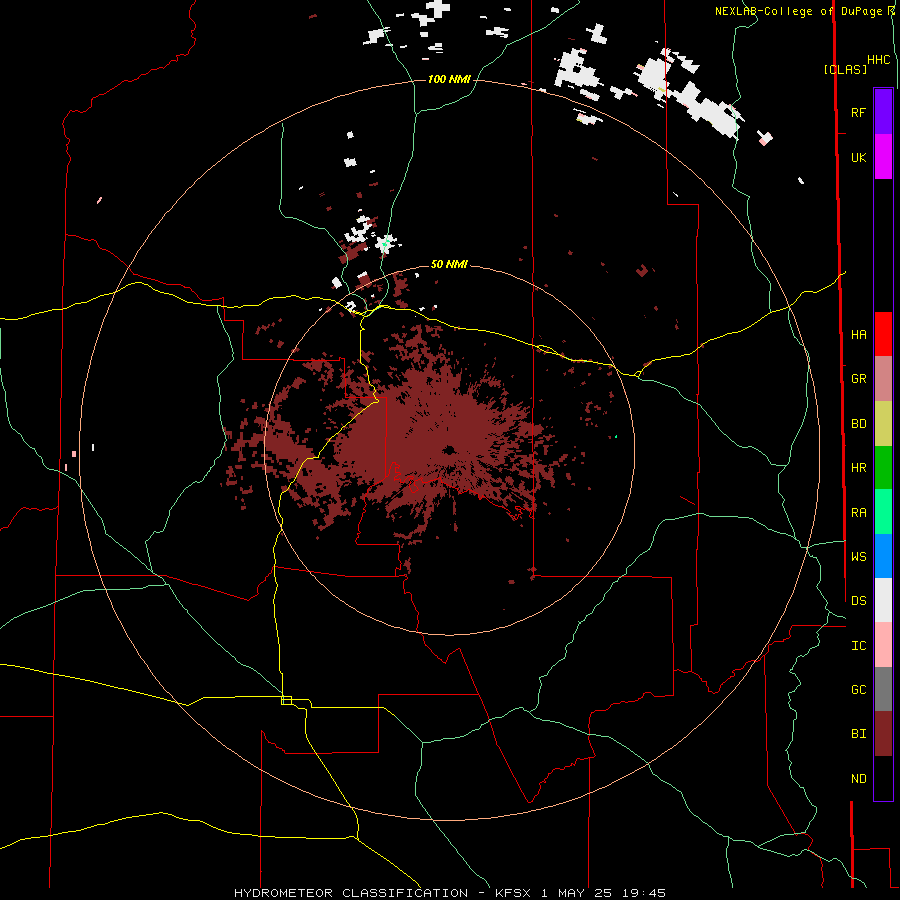
Task: Click the IC legend label
Action: pyautogui.click(x=858, y=646)
